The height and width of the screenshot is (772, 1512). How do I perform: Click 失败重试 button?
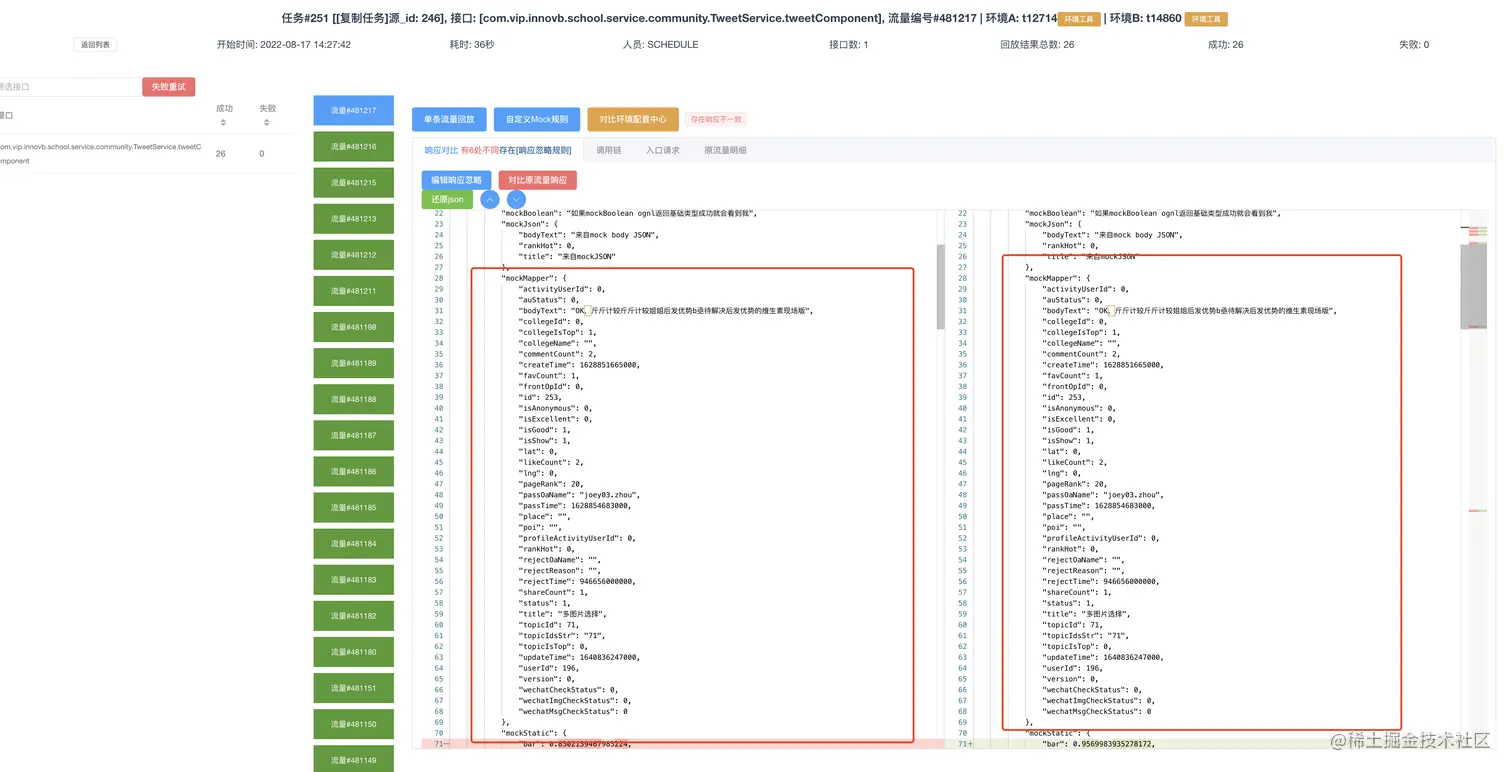tap(169, 87)
